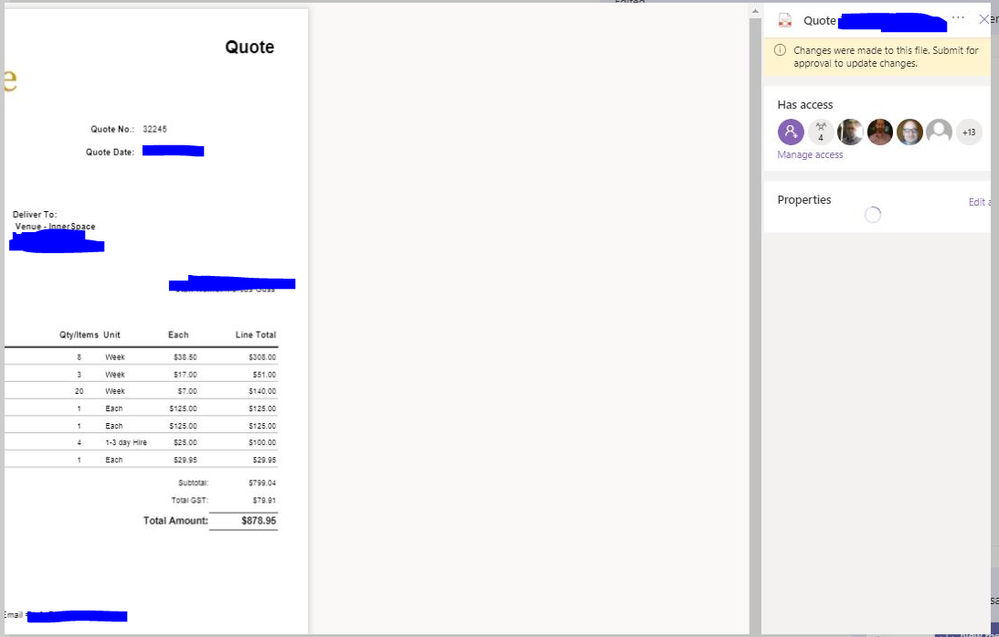Open the Manage access link

pos(810,155)
